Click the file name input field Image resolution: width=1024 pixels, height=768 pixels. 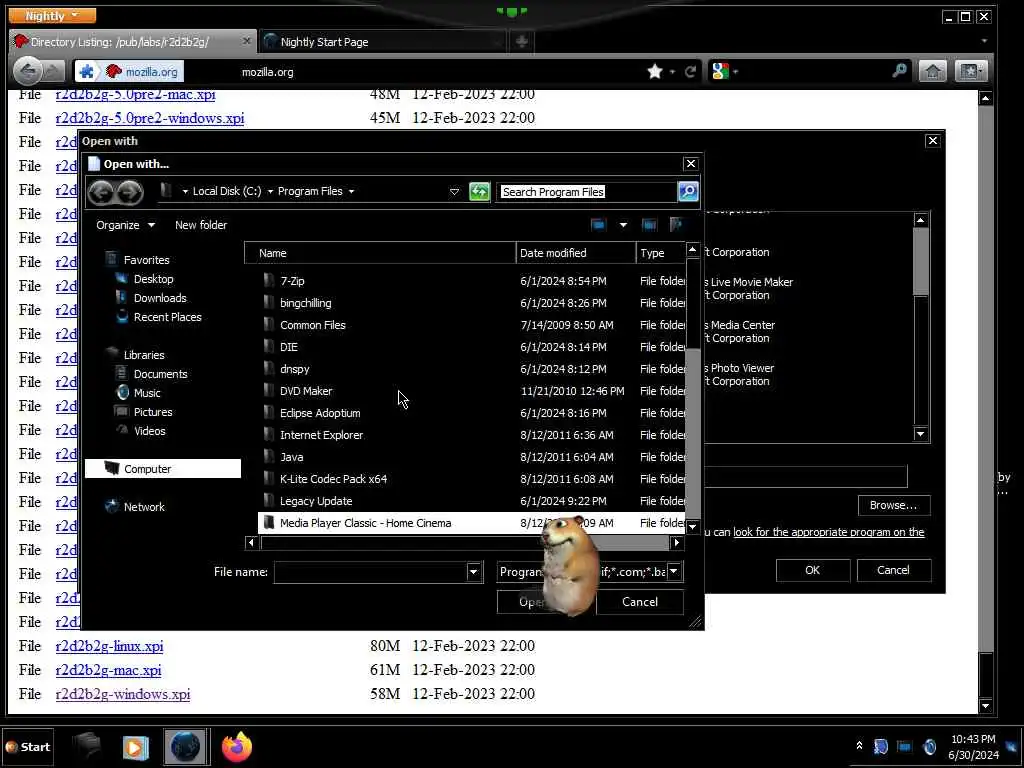[x=370, y=572]
